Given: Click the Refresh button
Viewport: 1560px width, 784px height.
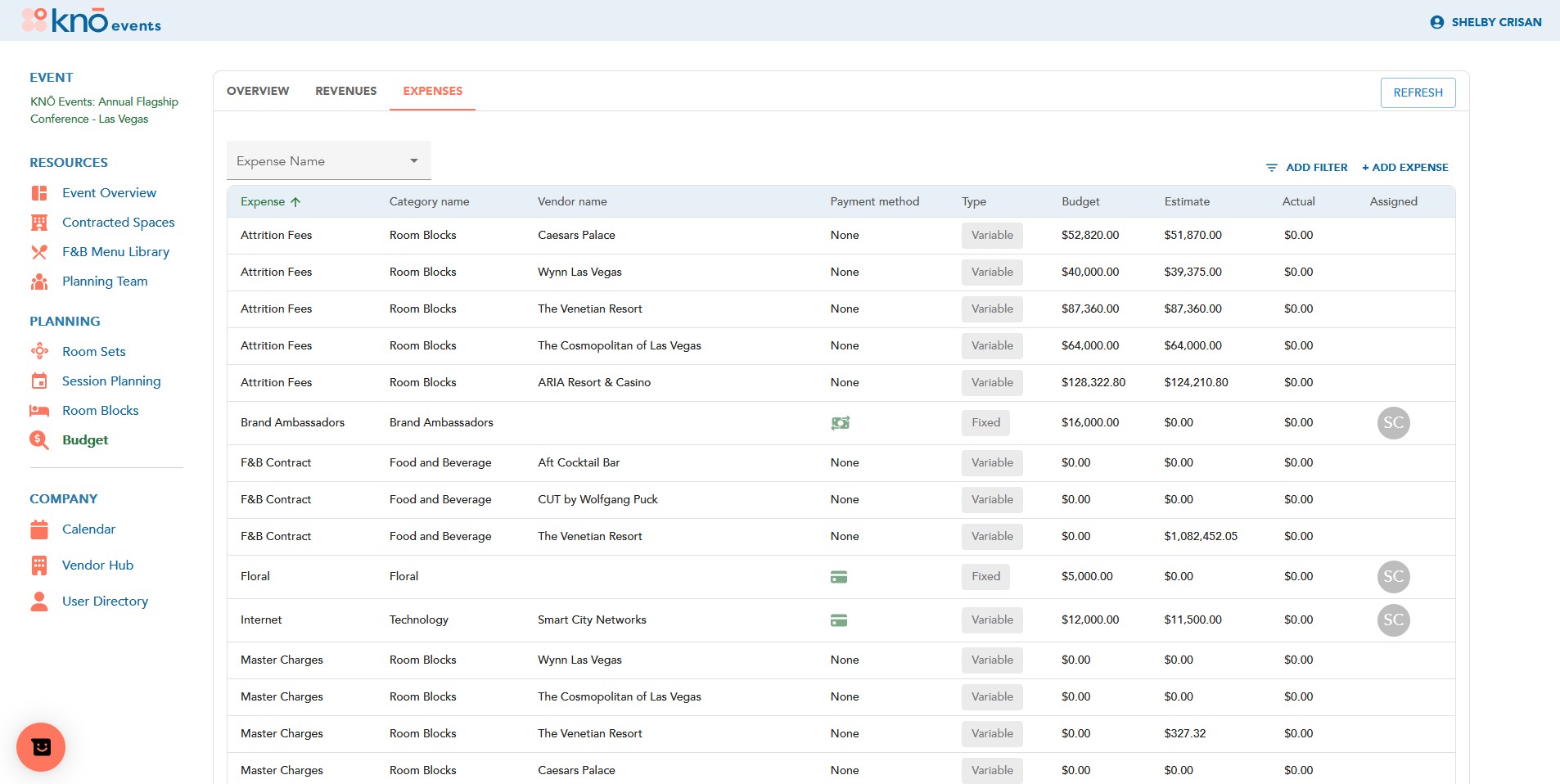Looking at the screenshot, I should pos(1418,92).
